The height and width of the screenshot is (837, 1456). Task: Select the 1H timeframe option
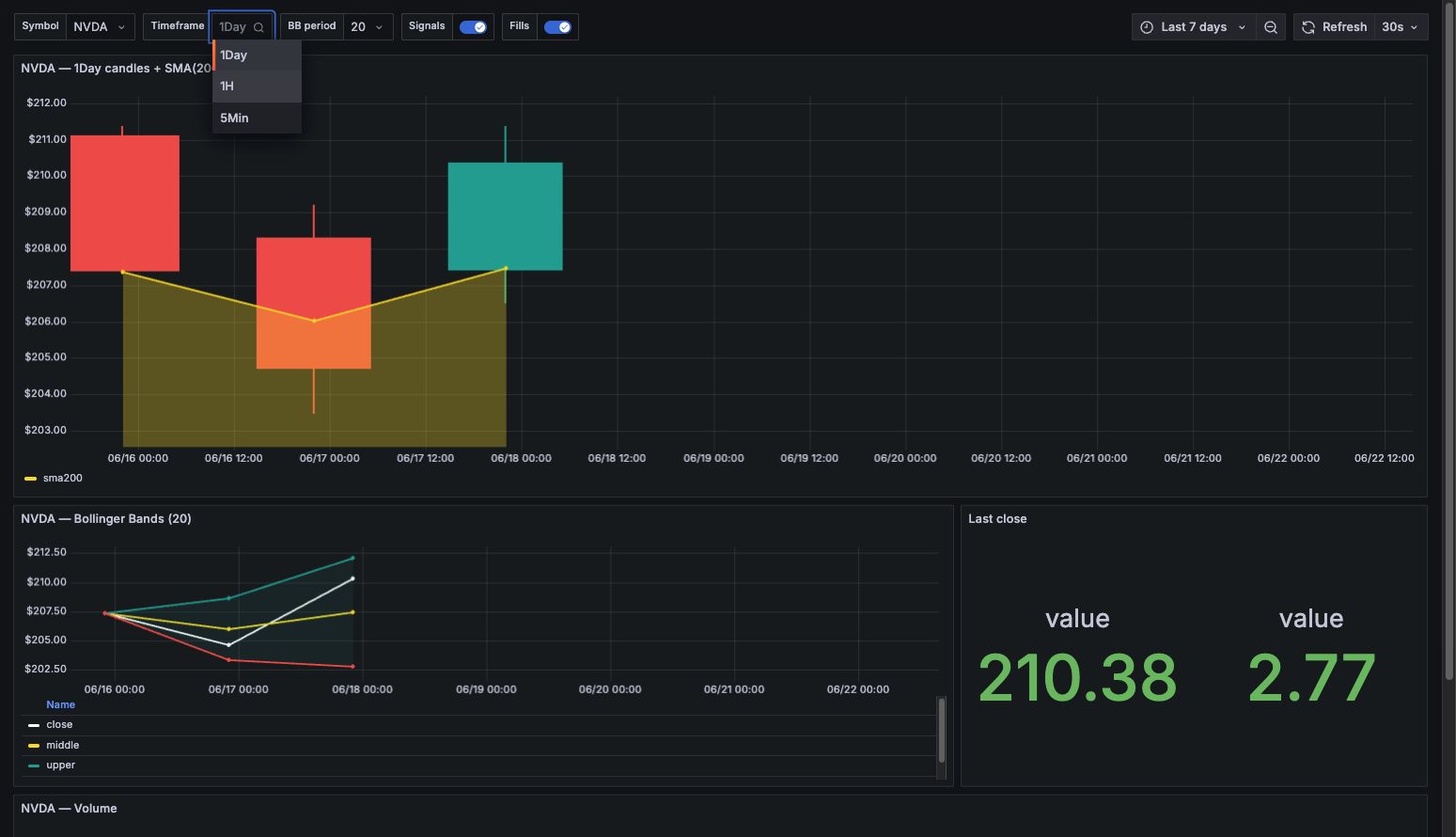tap(257, 86)
